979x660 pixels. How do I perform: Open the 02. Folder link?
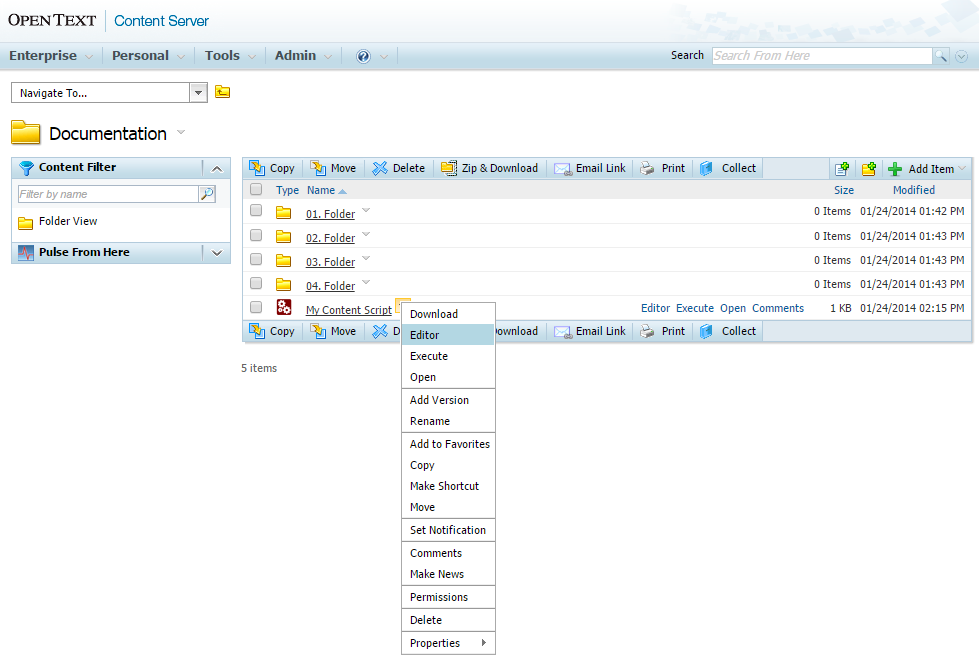click(x=330, y=238)
